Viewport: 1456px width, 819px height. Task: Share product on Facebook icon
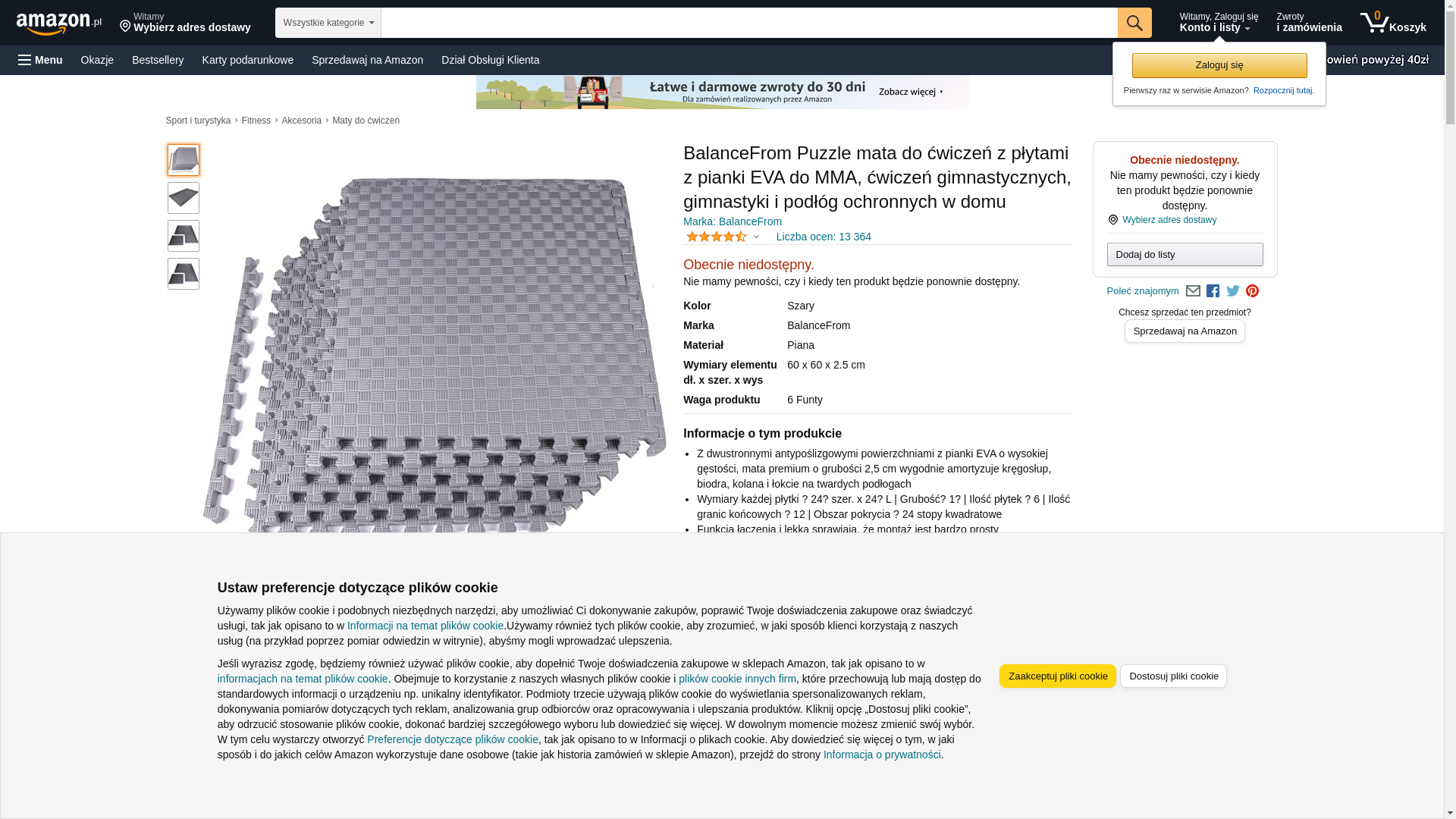click(1213, 291)
